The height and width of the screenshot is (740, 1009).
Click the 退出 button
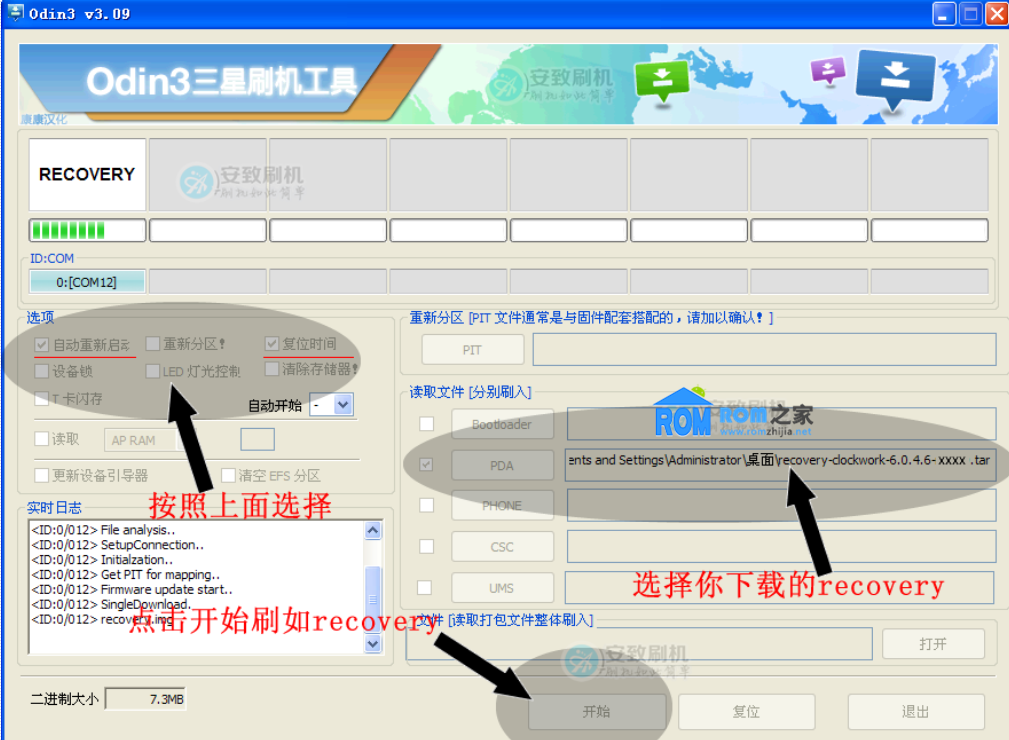915,711
